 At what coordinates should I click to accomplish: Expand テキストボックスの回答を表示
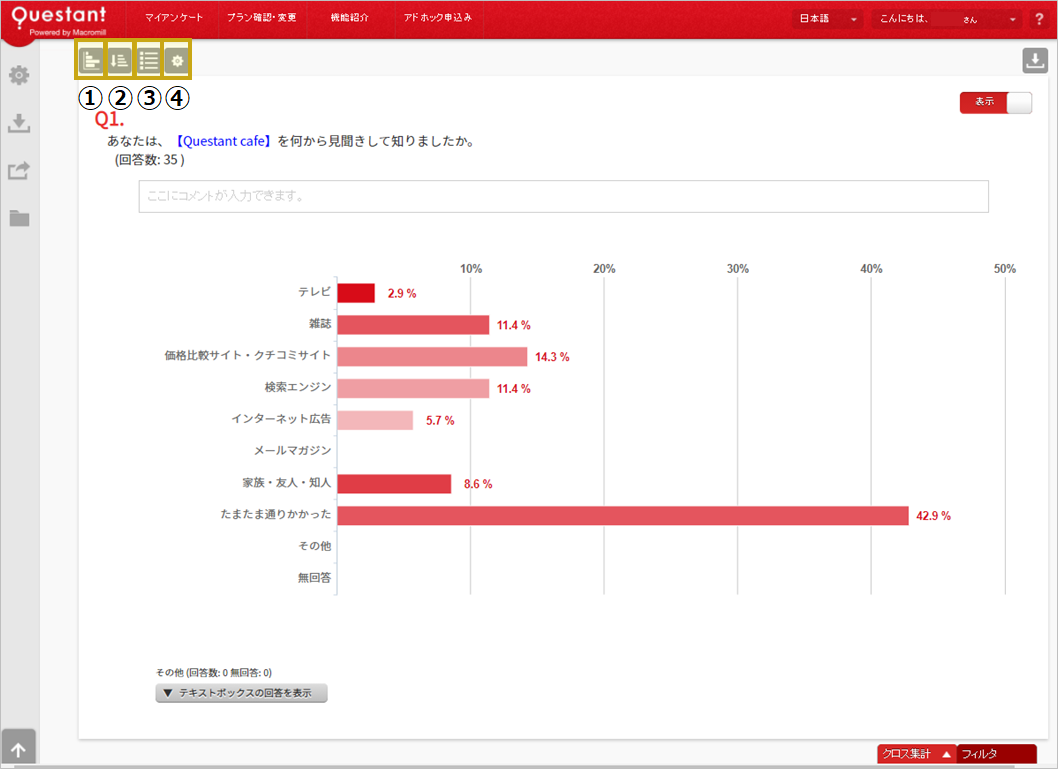(241, 693)
